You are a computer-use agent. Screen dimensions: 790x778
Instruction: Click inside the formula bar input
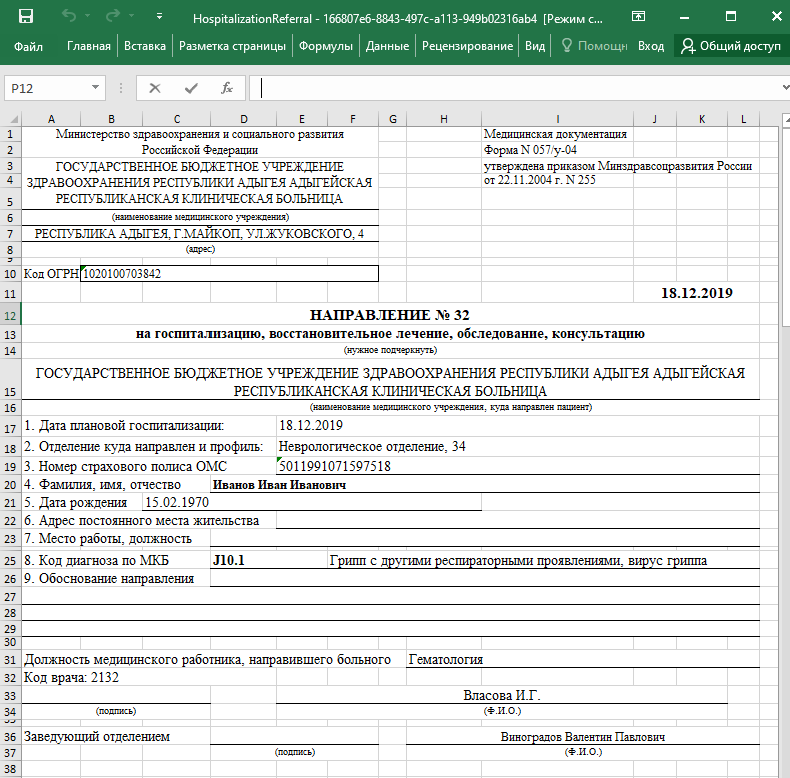[514, 88]
